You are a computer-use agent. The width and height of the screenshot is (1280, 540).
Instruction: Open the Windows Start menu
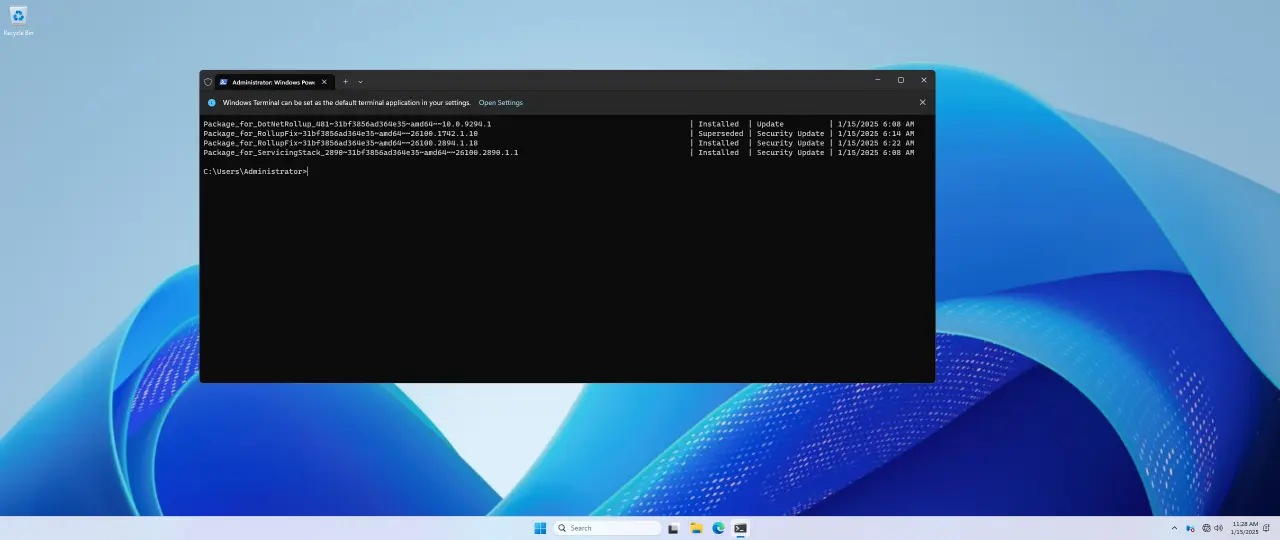pyautogui.click(x=540, y=528)
